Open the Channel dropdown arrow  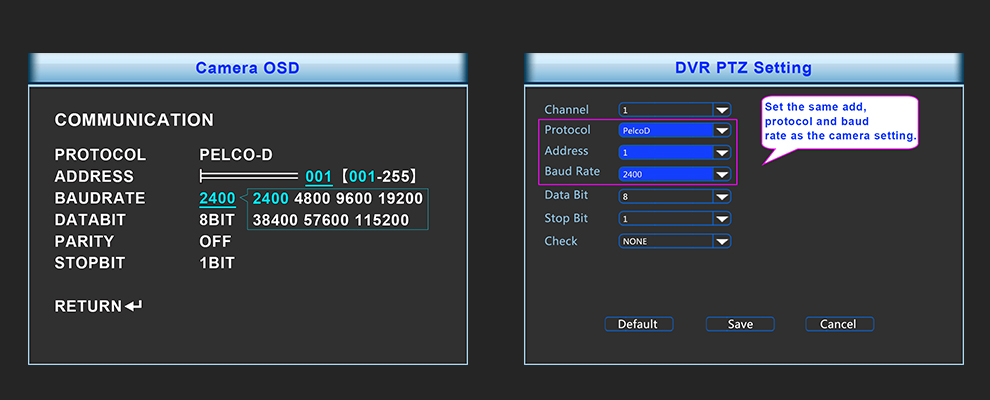coord(721,110)
